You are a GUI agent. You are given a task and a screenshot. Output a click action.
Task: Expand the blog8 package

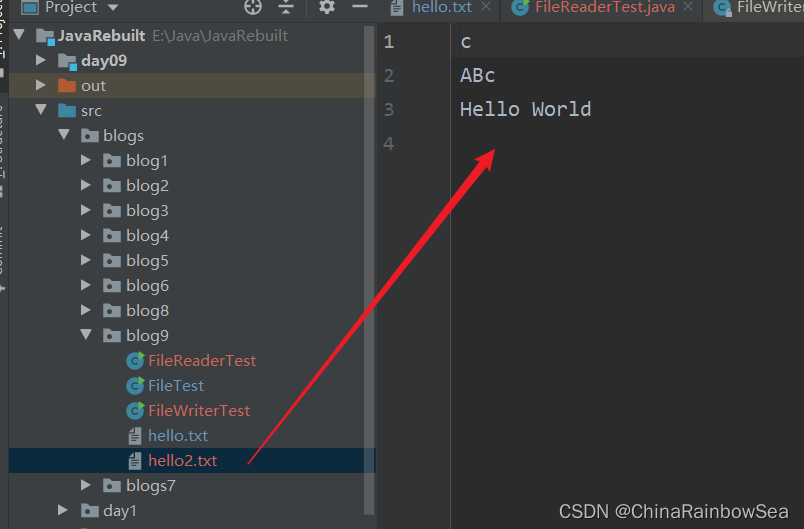point(86,310)
